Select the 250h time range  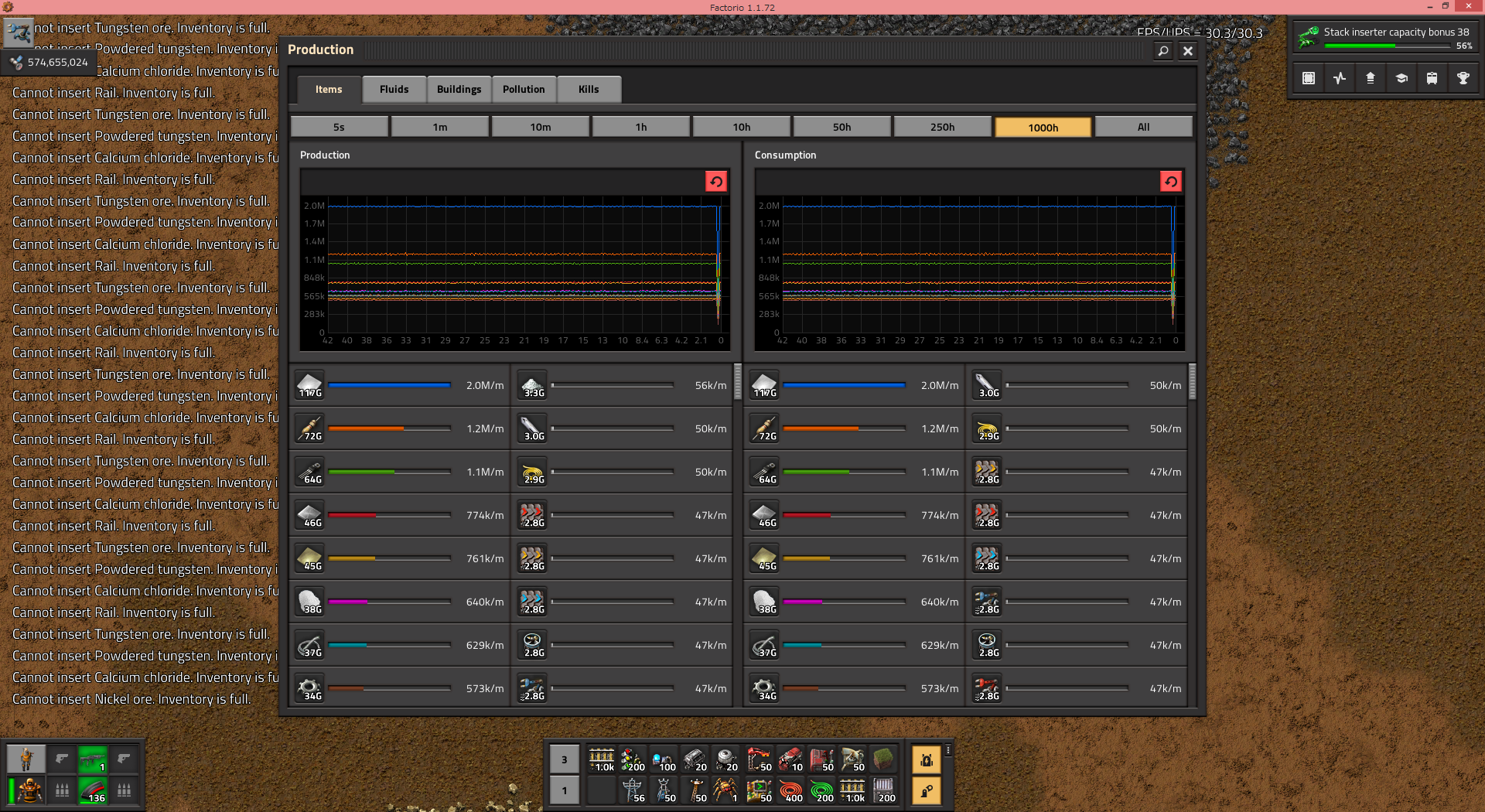(x=943, y=127)
